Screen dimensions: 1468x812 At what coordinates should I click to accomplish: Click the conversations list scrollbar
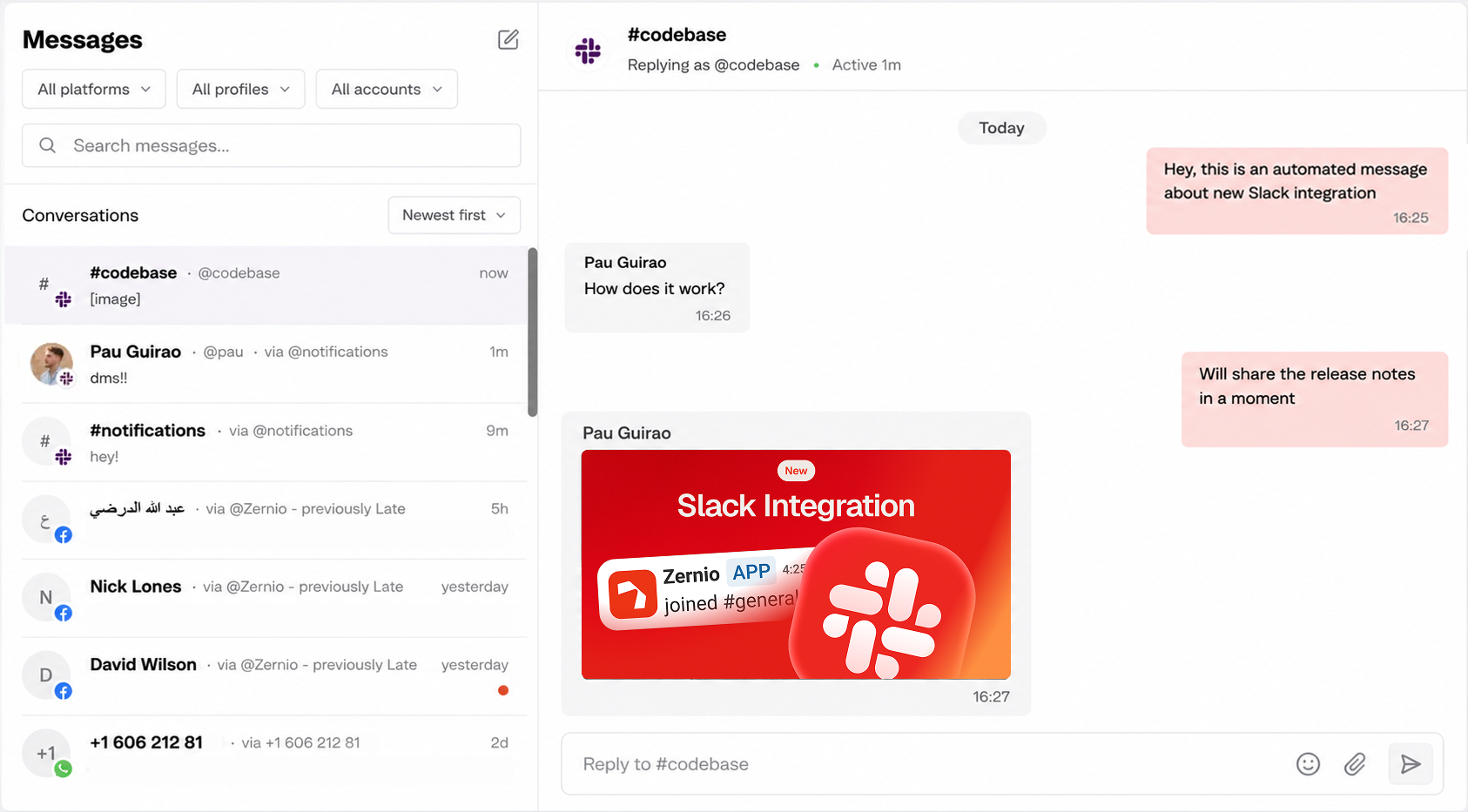pos(532,332)
